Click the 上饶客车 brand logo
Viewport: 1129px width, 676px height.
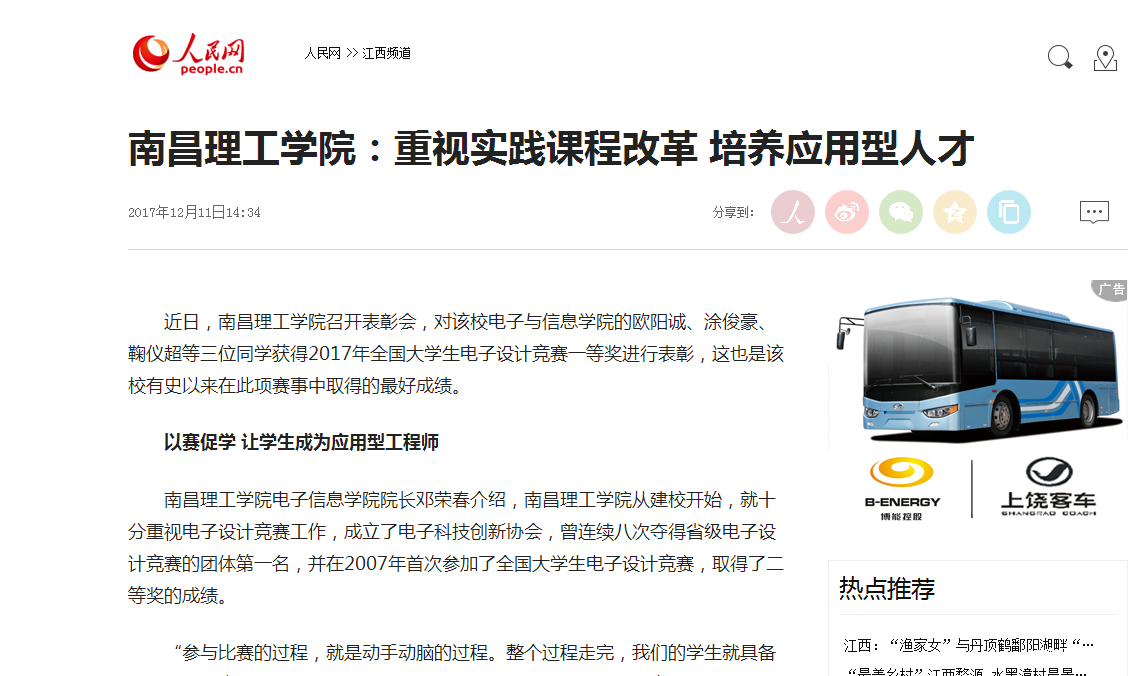point(1048,487)
